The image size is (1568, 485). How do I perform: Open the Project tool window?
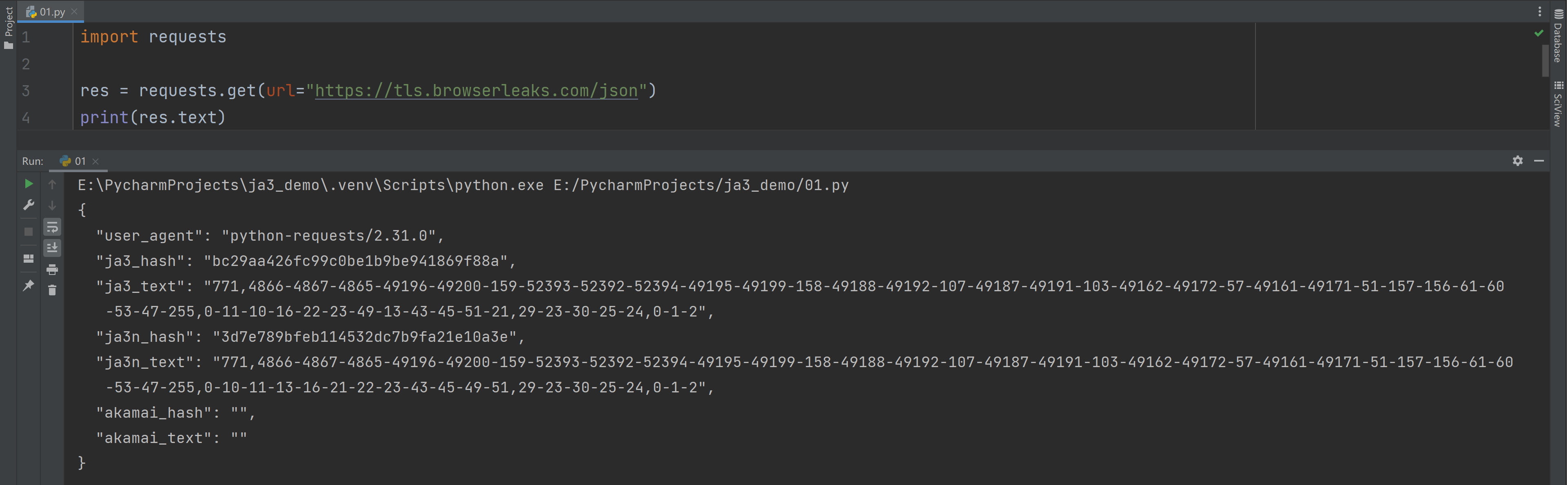pyautogui.click(x=9, y=27)
